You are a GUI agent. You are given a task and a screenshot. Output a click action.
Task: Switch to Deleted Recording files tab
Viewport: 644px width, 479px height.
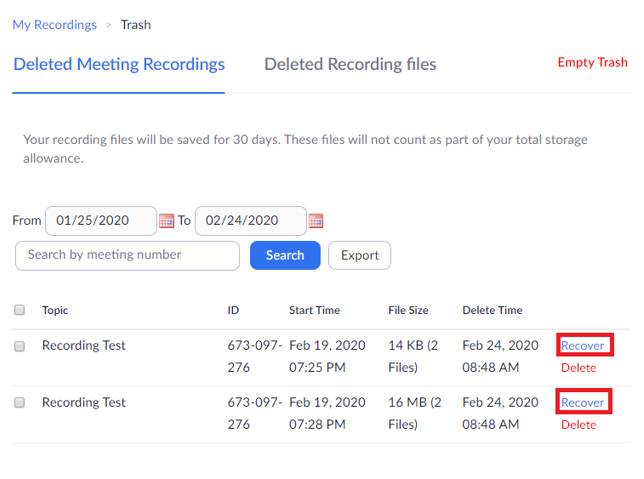350,64
